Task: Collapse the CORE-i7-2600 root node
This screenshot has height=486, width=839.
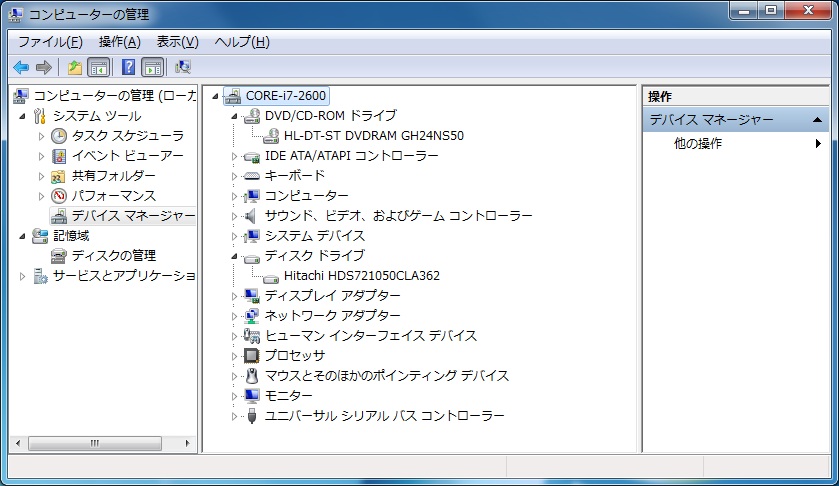Action: (215, 96)
